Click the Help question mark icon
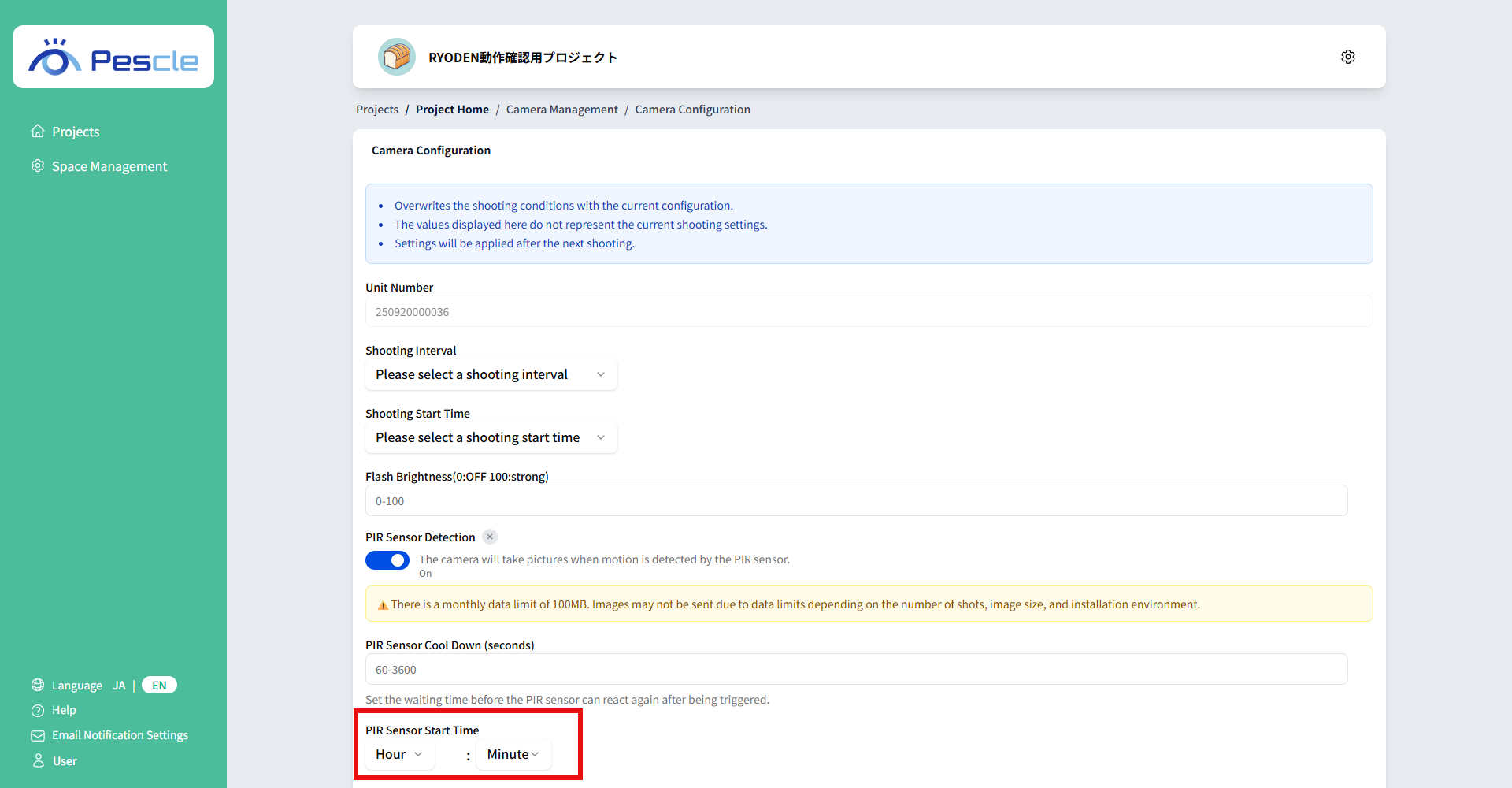This screenshot has width=1512, height=788. click(38, 710)
